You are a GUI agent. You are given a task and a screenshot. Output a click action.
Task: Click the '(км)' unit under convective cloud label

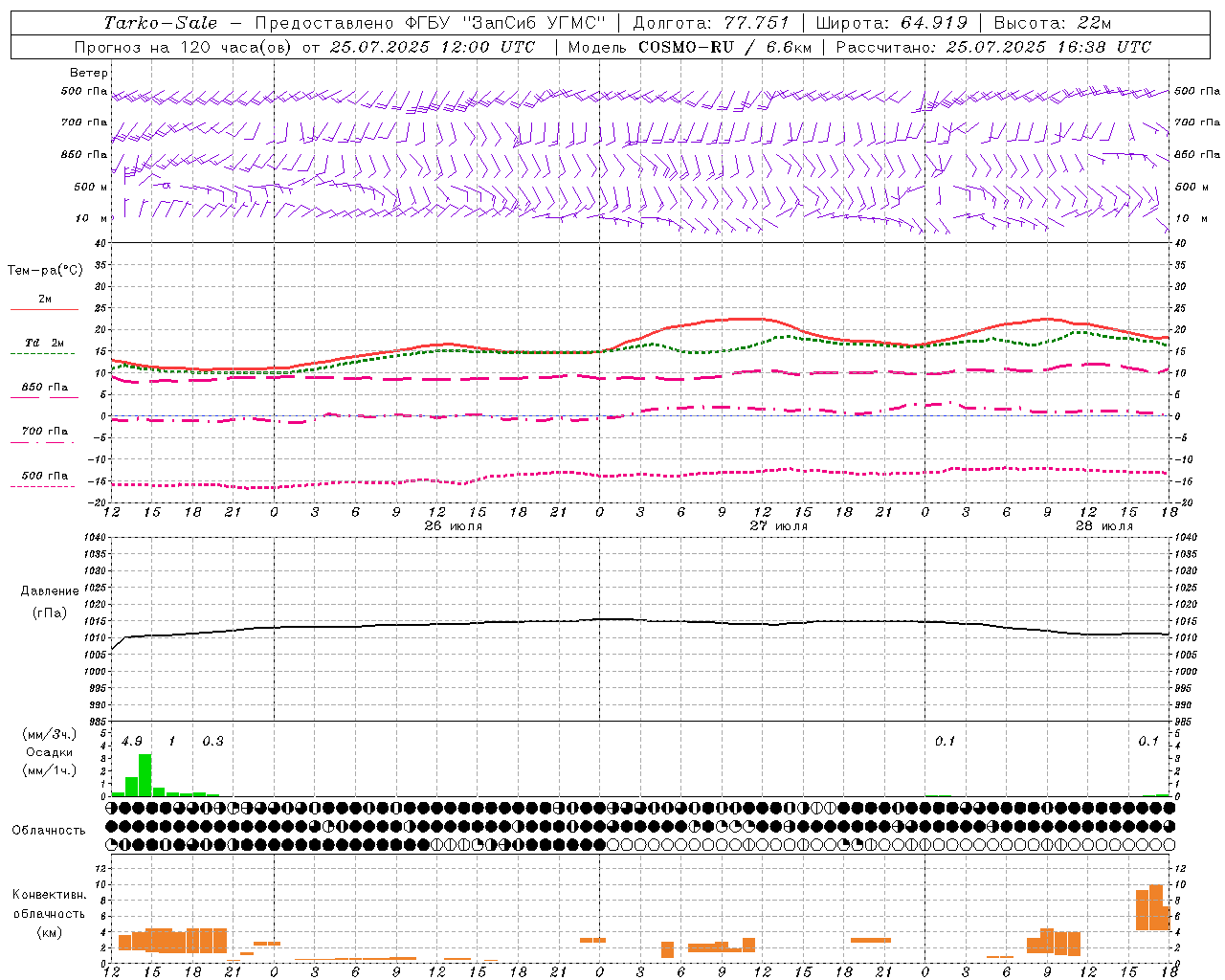50,932
